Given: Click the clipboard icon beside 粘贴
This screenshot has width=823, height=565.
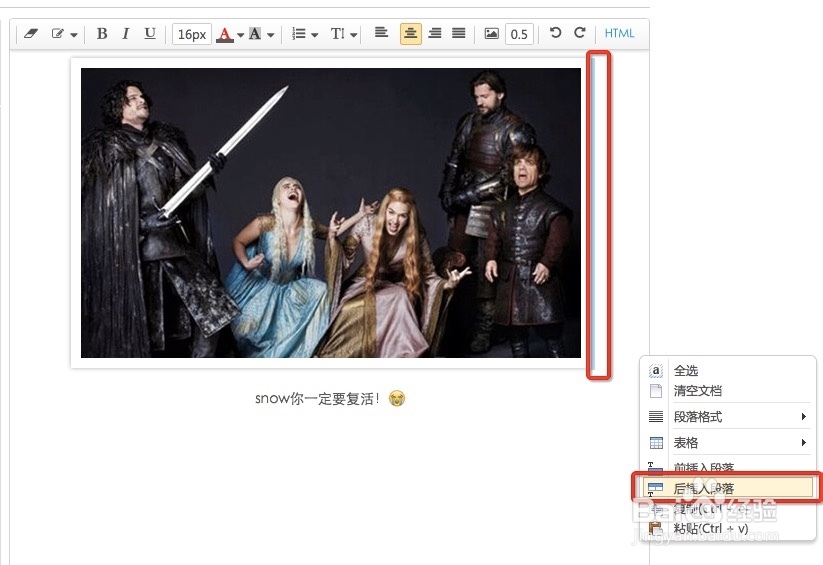Looking at the screenshot, I should 656,528.
